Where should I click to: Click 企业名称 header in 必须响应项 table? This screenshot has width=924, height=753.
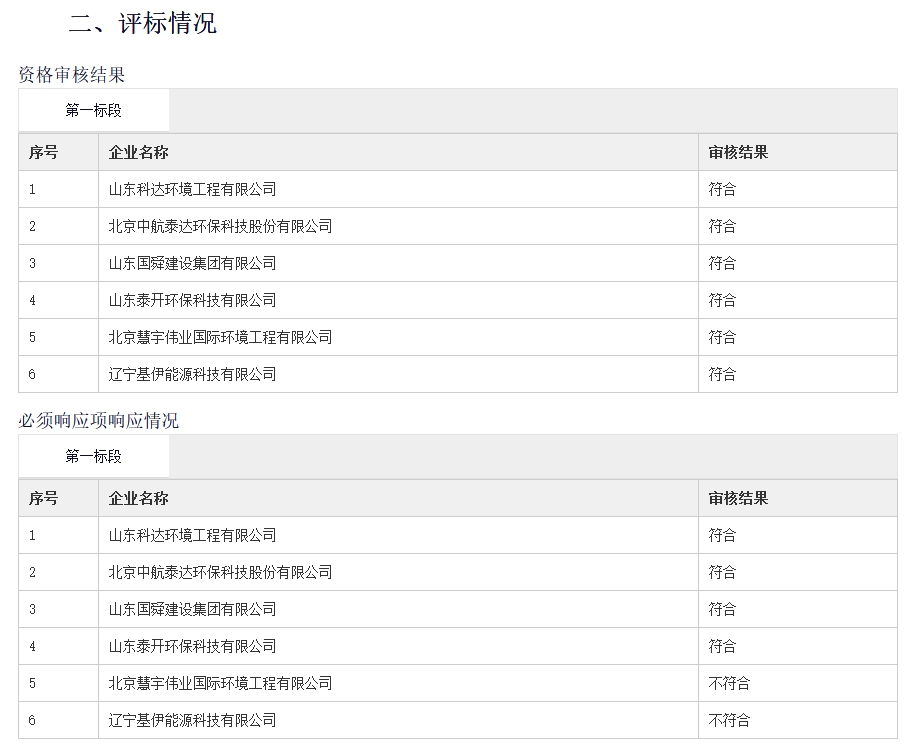[x=139, y=499]
